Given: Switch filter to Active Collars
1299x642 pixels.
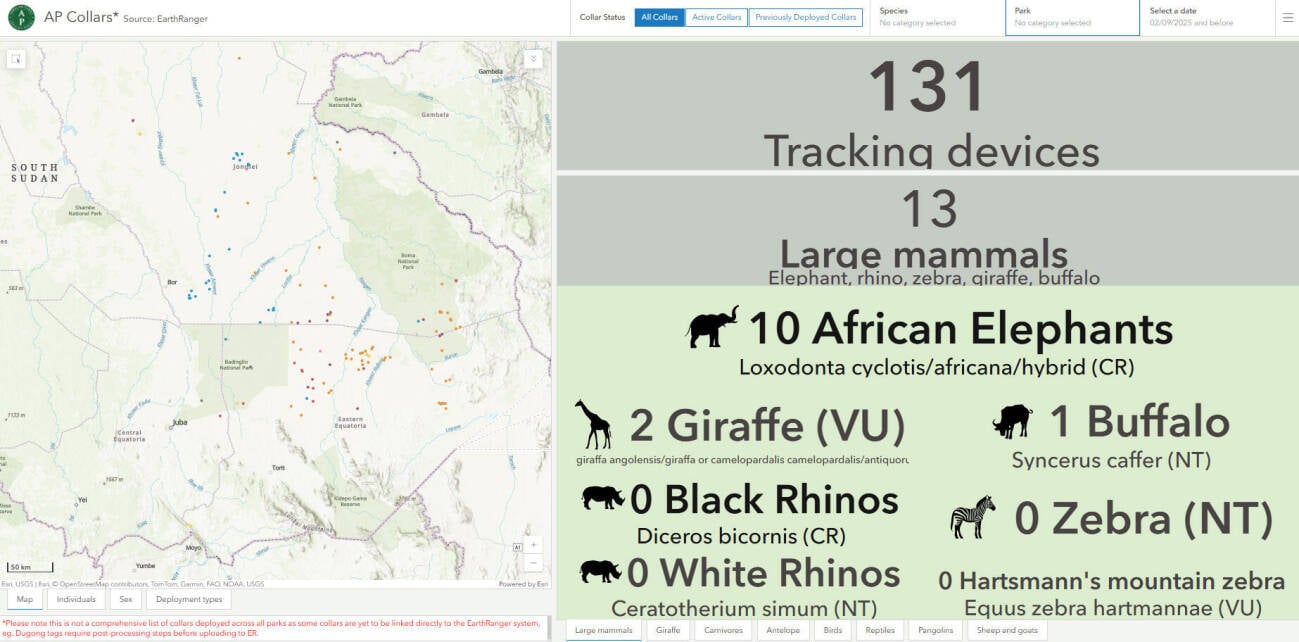Looking at the screenshot, I should click(x=716, y=18).
